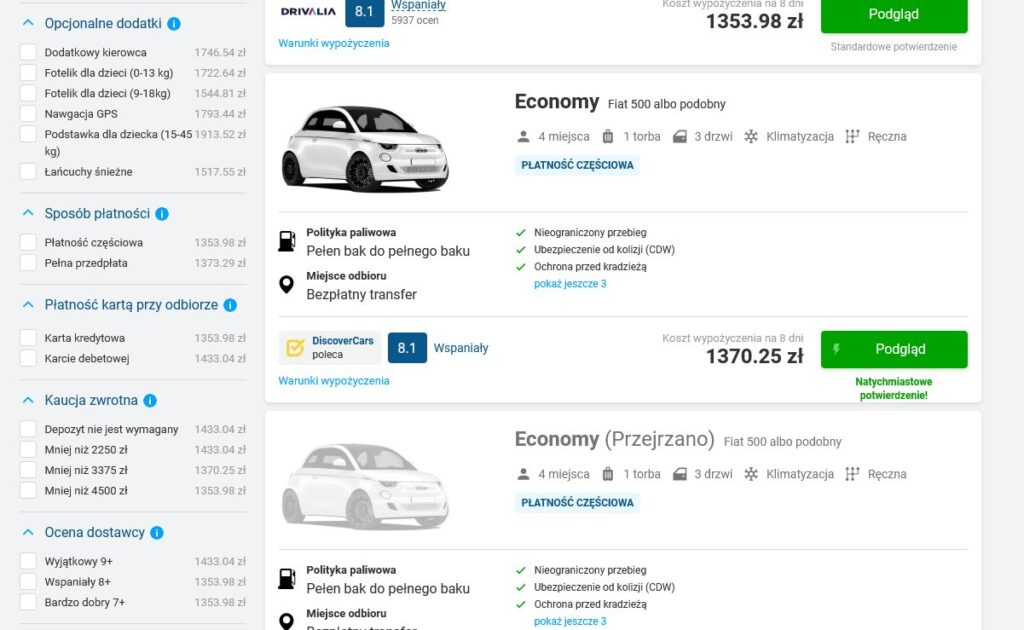Click PŁATNOŚĆ CZĘŚCIOWA badge in first Economy card
Viewport: 1024px width, 630px height.
tap(577, 165)
